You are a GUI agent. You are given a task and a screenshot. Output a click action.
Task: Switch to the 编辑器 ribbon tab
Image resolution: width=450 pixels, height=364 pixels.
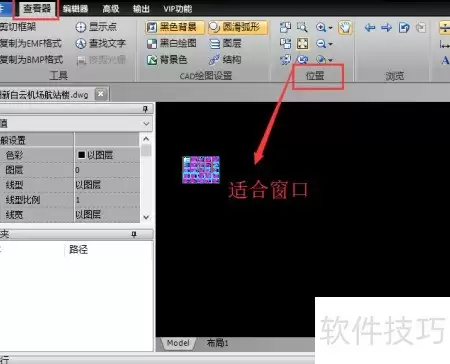pyautogui.click(x=76, y=9)
